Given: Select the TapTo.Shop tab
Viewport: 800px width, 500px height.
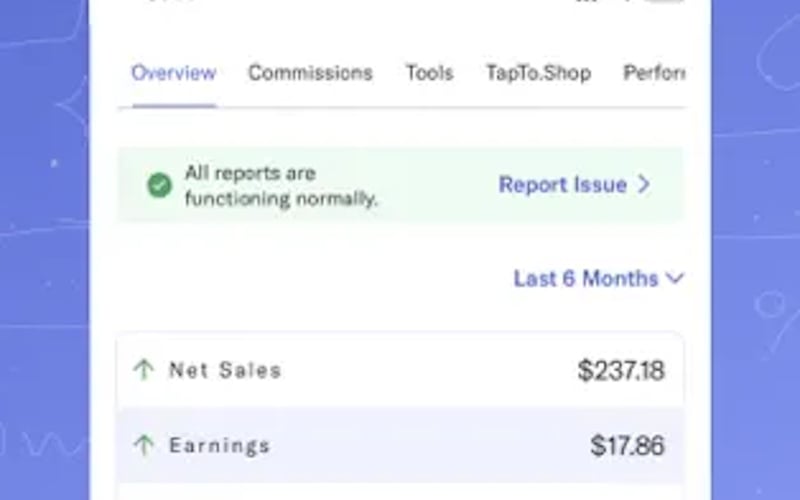Looking at the screenshot, I should click(538, 73).
